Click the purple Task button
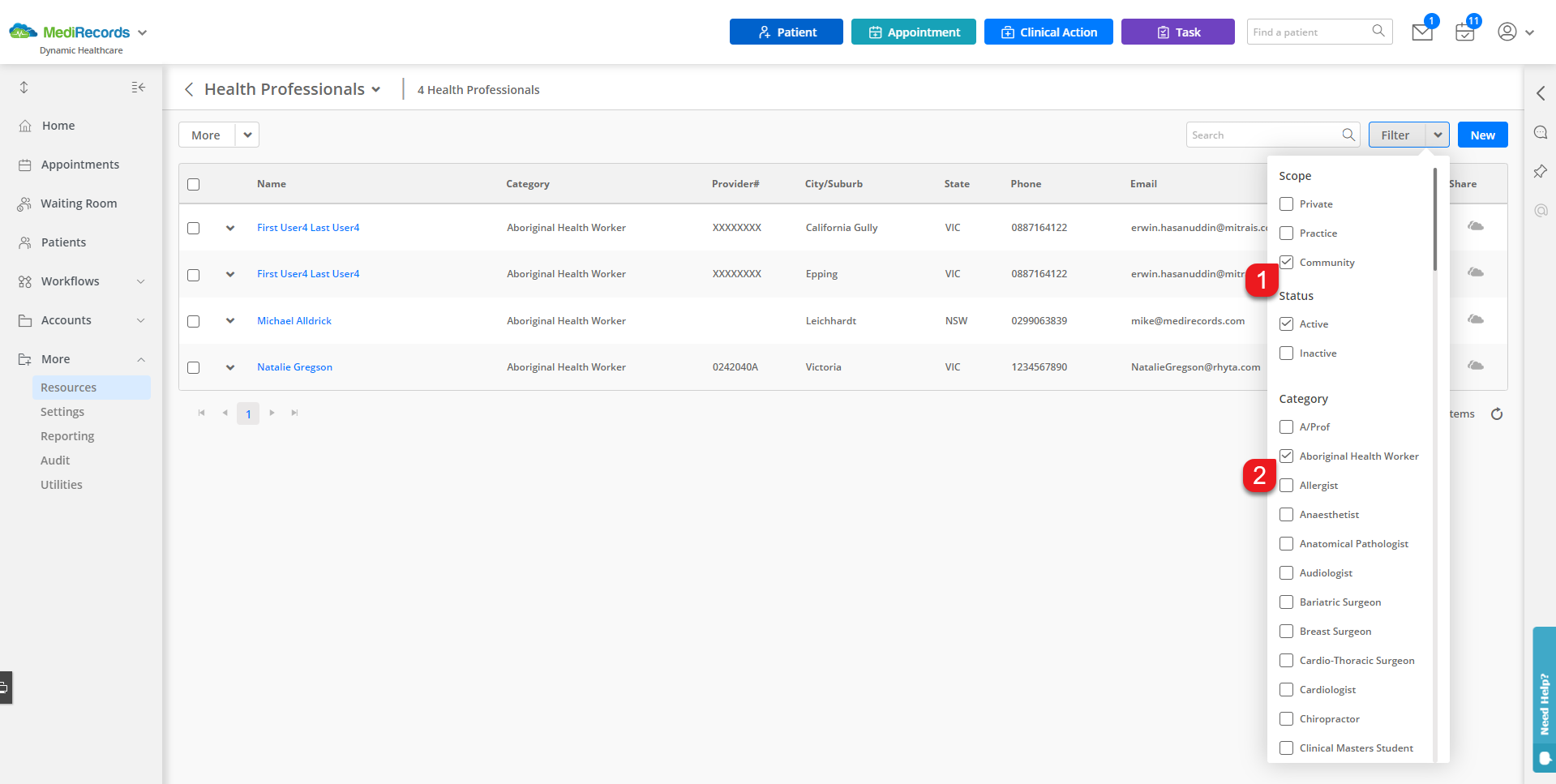 click(x=1177, y=32)
